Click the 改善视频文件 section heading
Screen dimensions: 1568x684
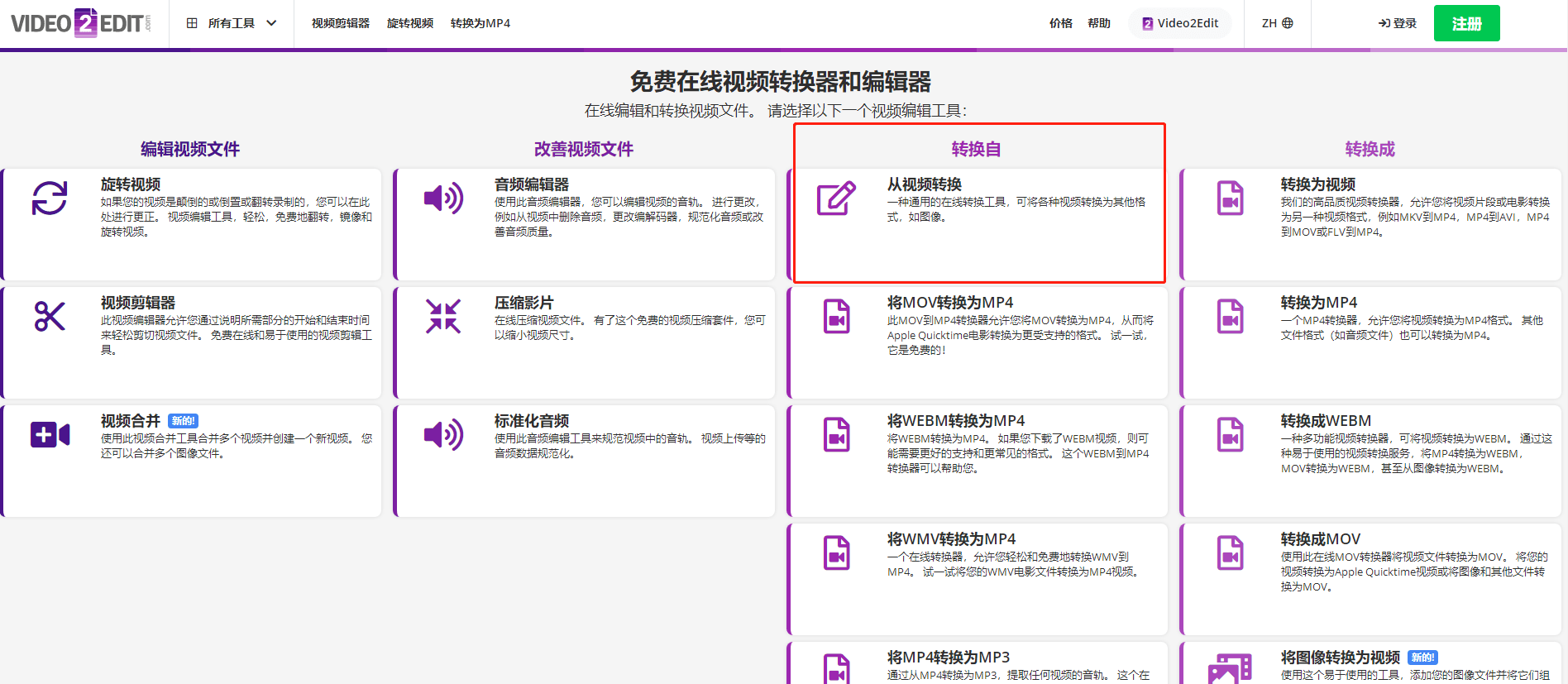pyautogui.click(x=584, y=149)
